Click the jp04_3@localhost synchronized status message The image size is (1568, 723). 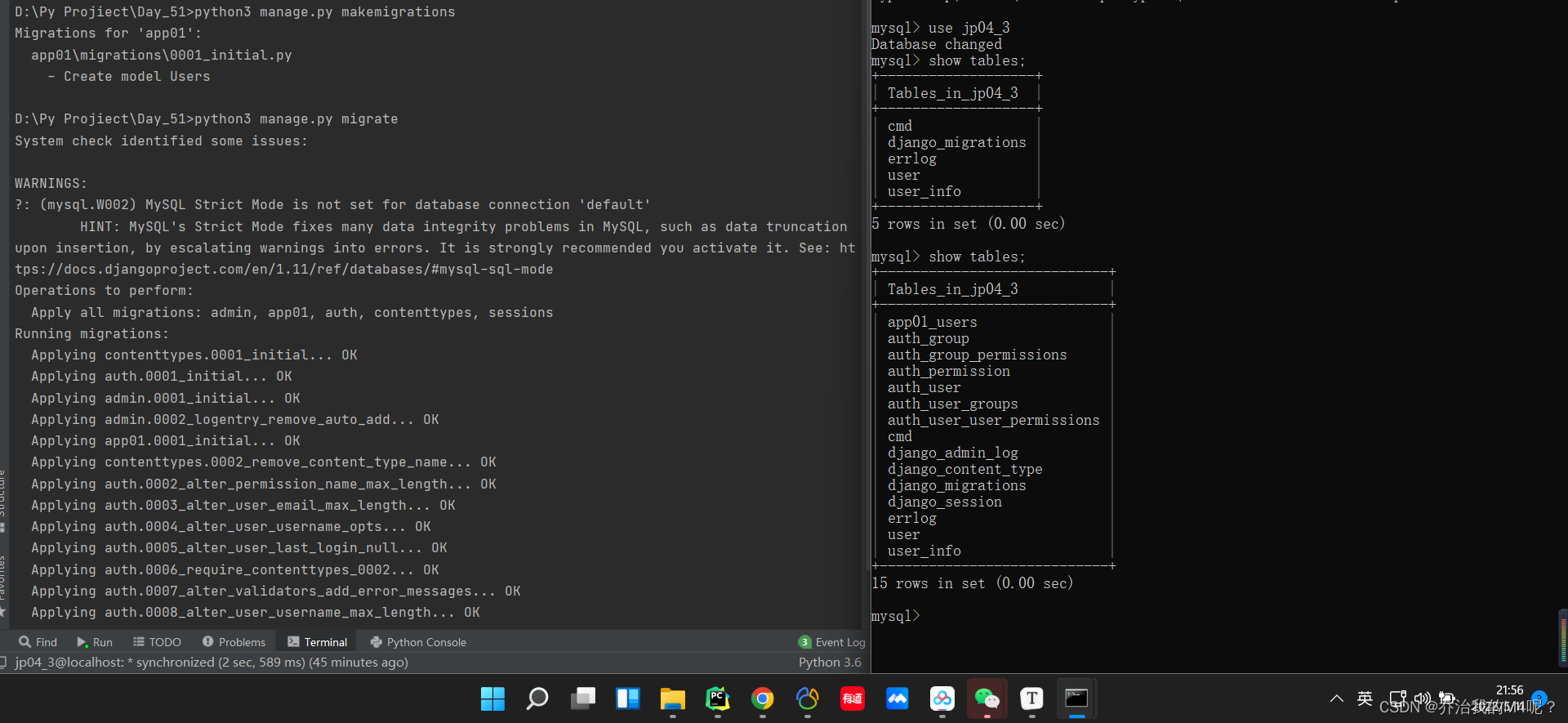[212, 663]
